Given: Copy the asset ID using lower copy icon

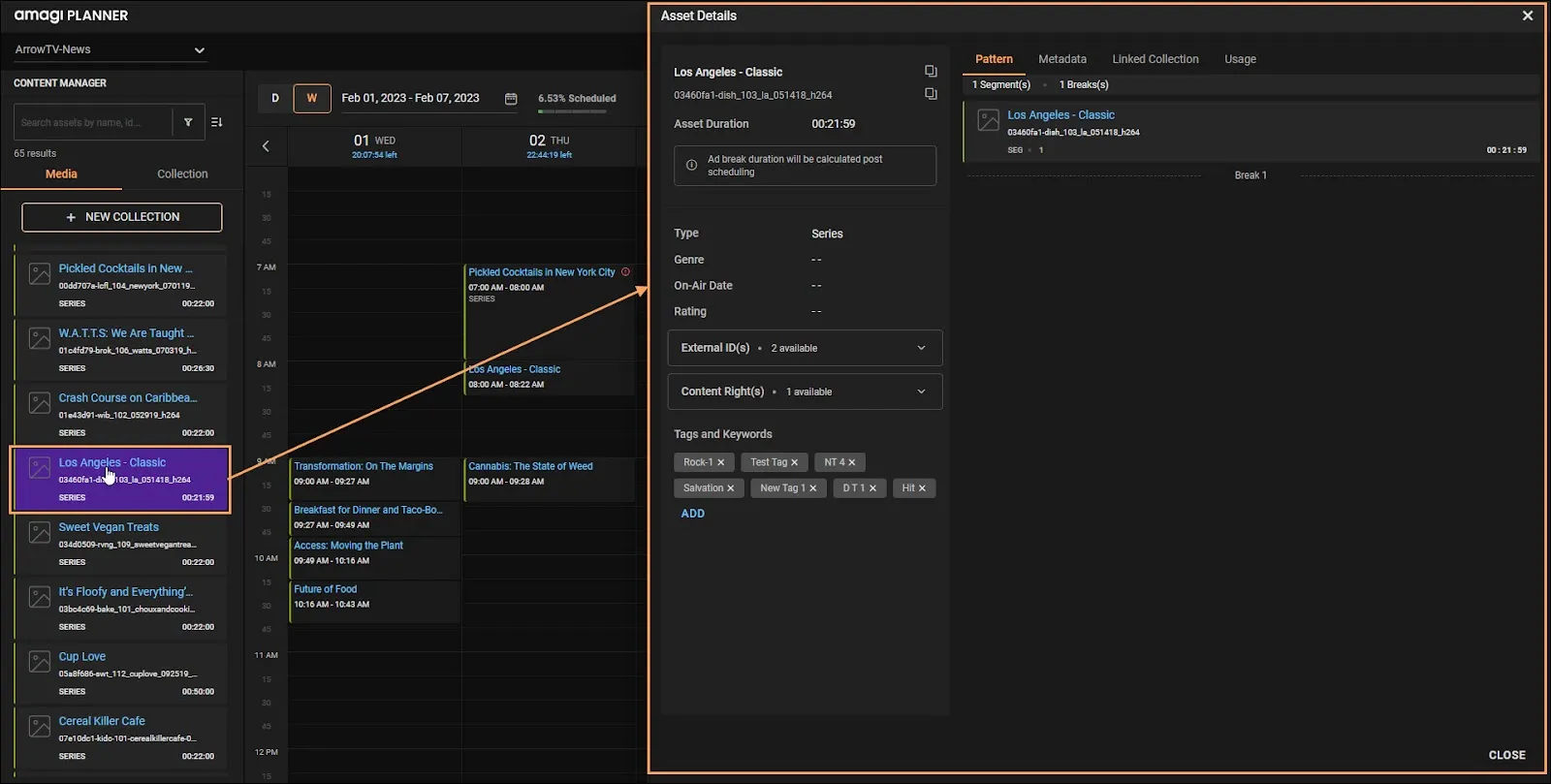Looking at the screenshot, I should click(931, 94).
